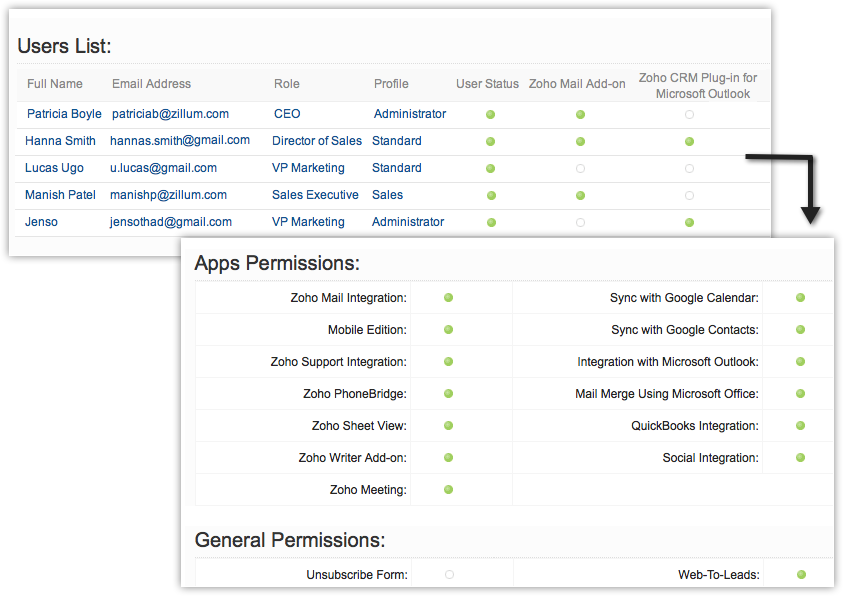The width and height of the screenshot is (845, 598).
Task: Disable Outlook plug-in for Jenso
Action: coord(689,222)
